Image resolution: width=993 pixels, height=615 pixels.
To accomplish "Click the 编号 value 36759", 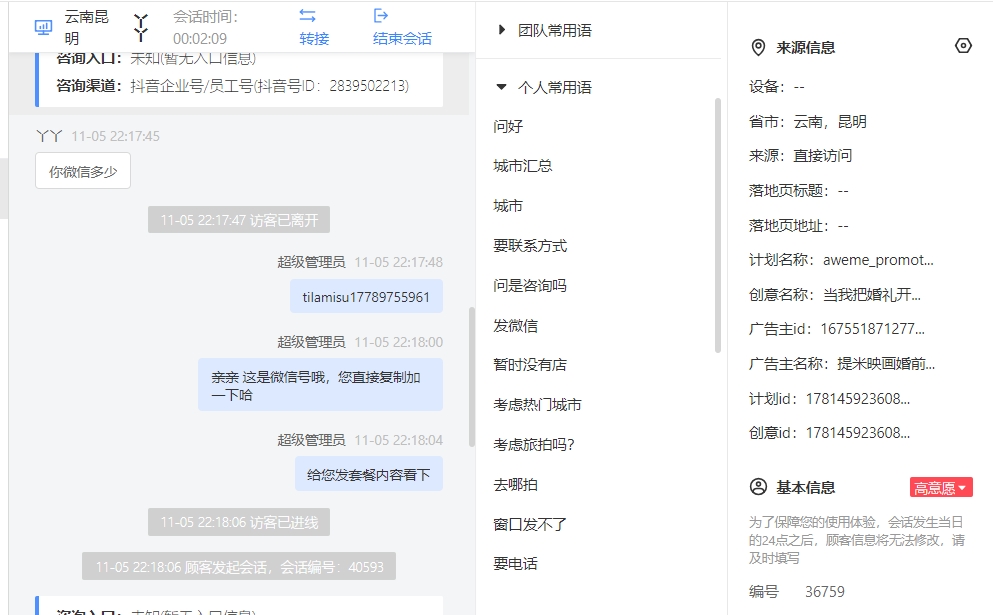I will 825,592.
